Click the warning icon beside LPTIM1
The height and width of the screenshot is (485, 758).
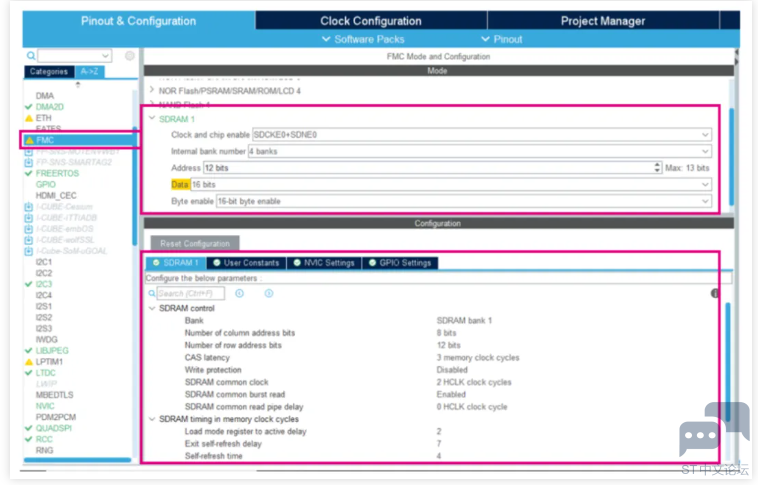[x=29, y=362]
